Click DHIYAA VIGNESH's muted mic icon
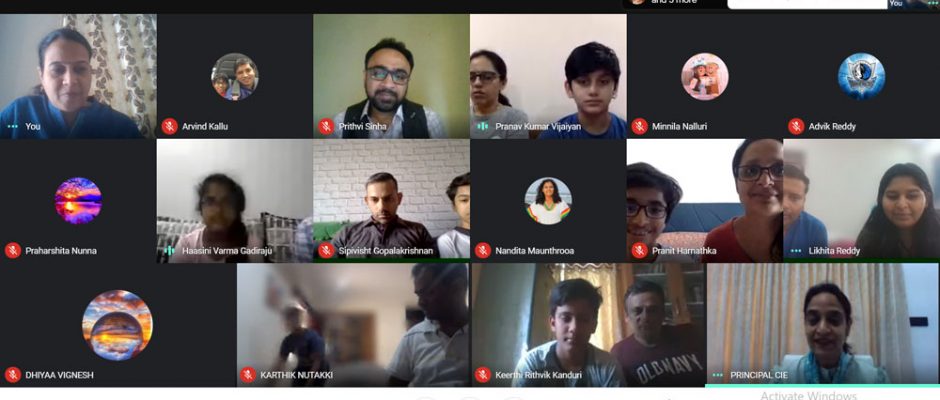This screenshot has height=400, width=940. click(x=13, y=375)
